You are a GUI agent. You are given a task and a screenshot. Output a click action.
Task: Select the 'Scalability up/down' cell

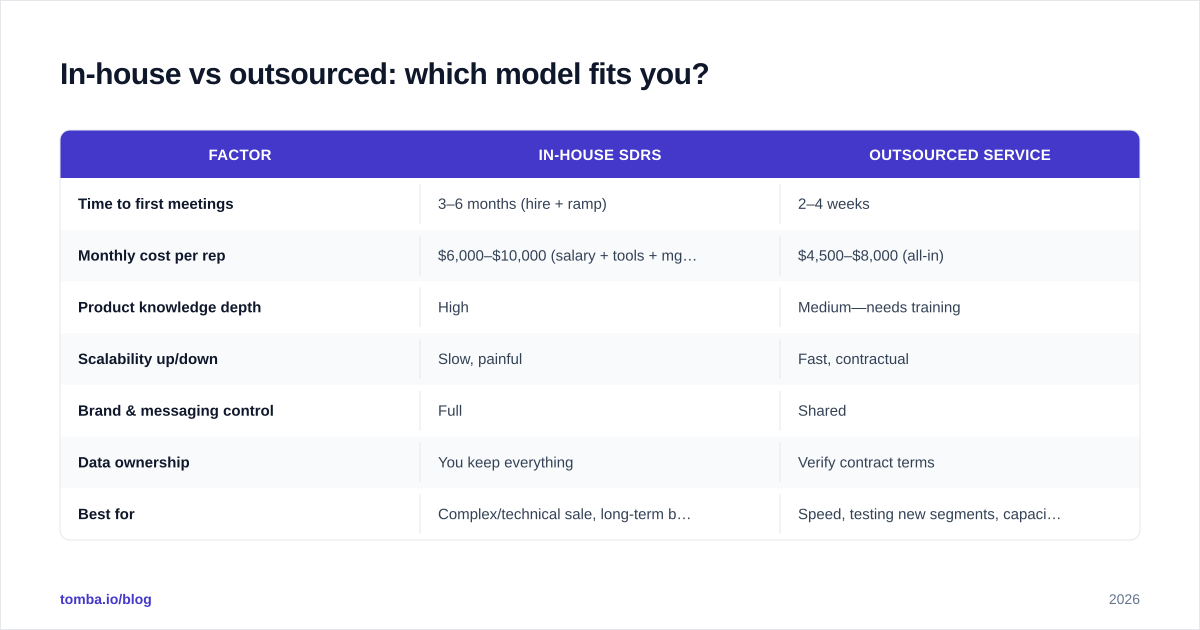coord(240,359)
